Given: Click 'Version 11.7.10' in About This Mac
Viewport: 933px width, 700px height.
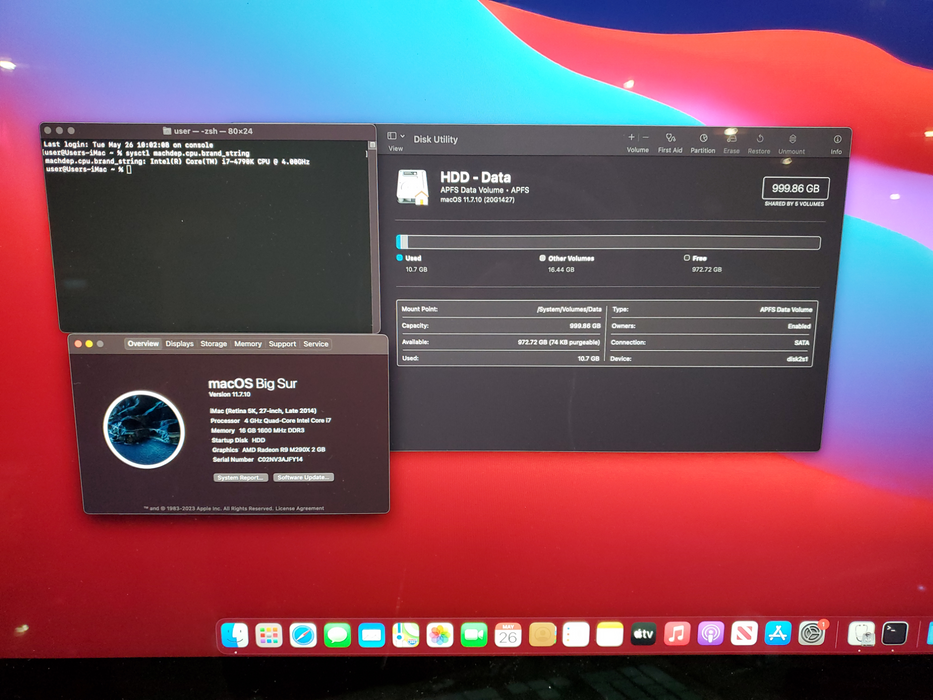Looking at the screenshot, I should (230, 395).
